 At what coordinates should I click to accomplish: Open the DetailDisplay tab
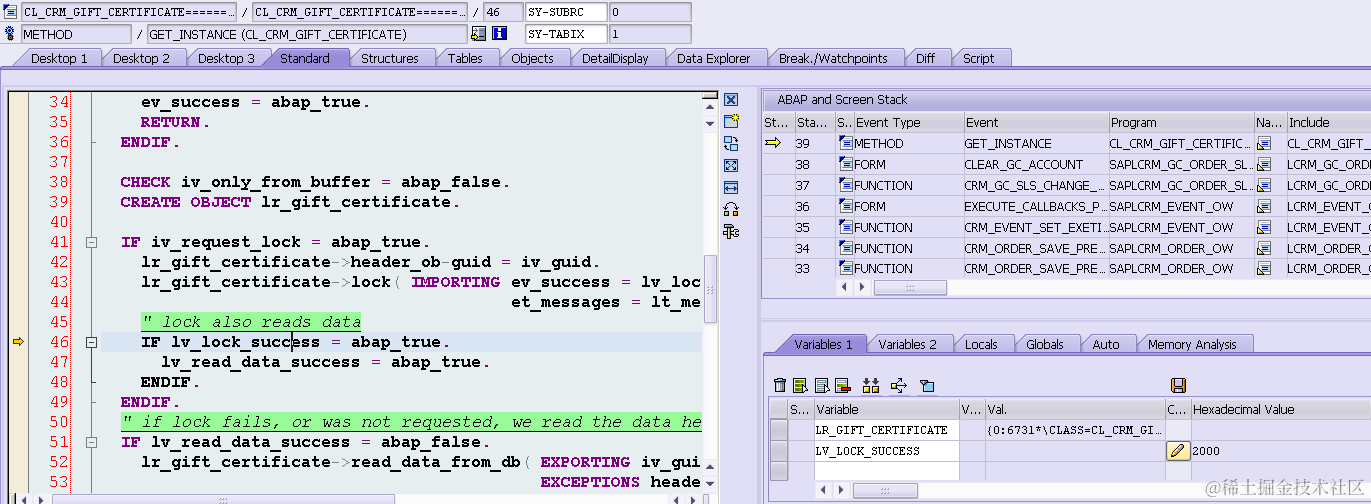615,58
